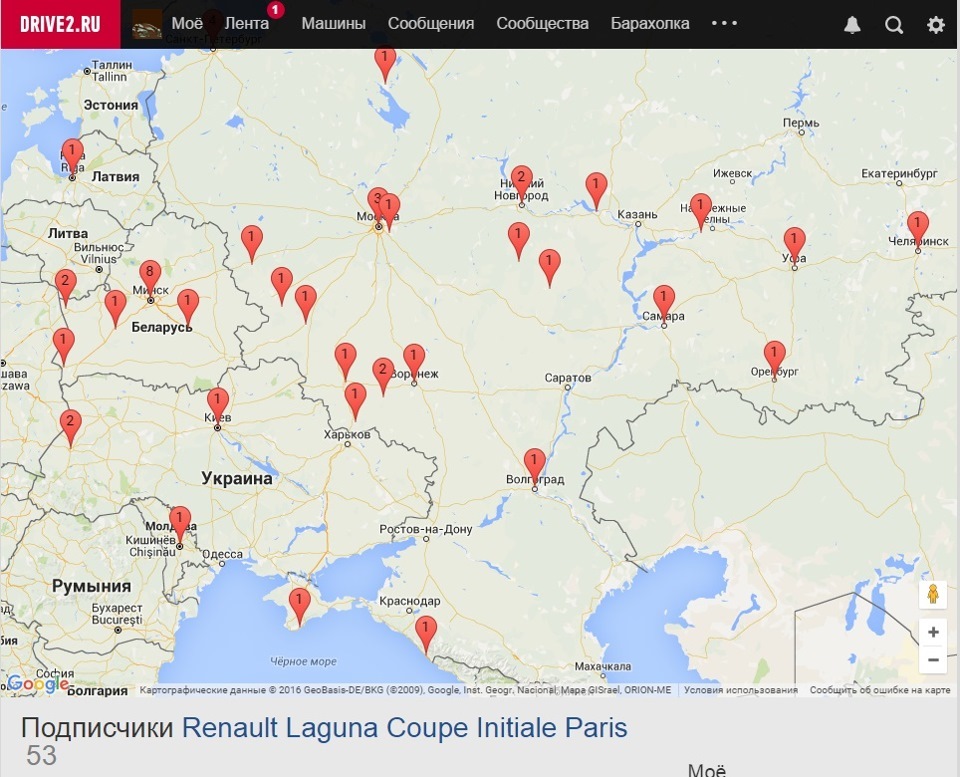Open the Сообщения menu item
Viewport: 960px width, 777px height.
[431, 23]
